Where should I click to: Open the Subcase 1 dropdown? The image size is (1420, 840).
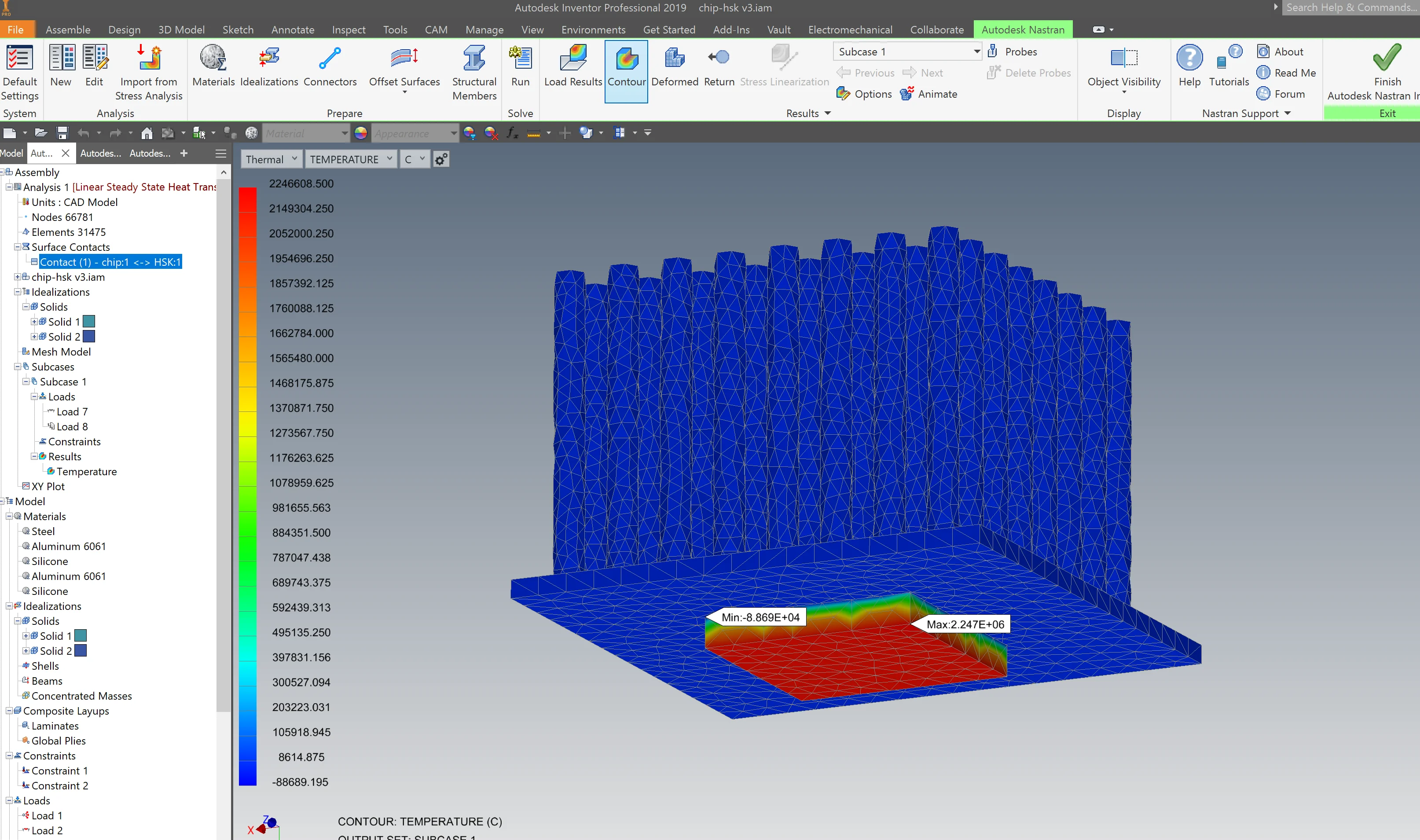[x=907, y=51]
